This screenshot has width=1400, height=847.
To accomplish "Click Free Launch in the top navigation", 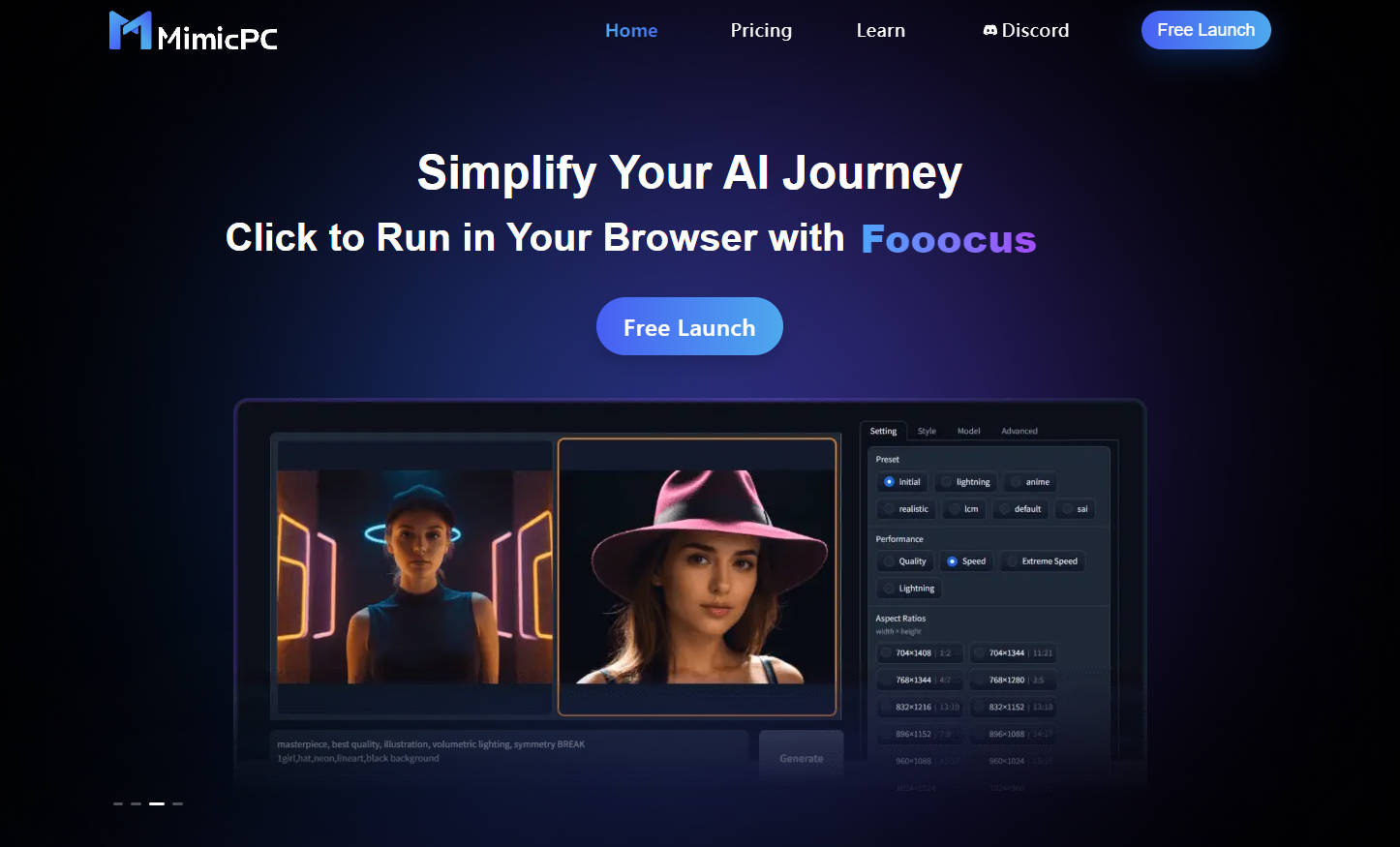I will coord(1206,30).
